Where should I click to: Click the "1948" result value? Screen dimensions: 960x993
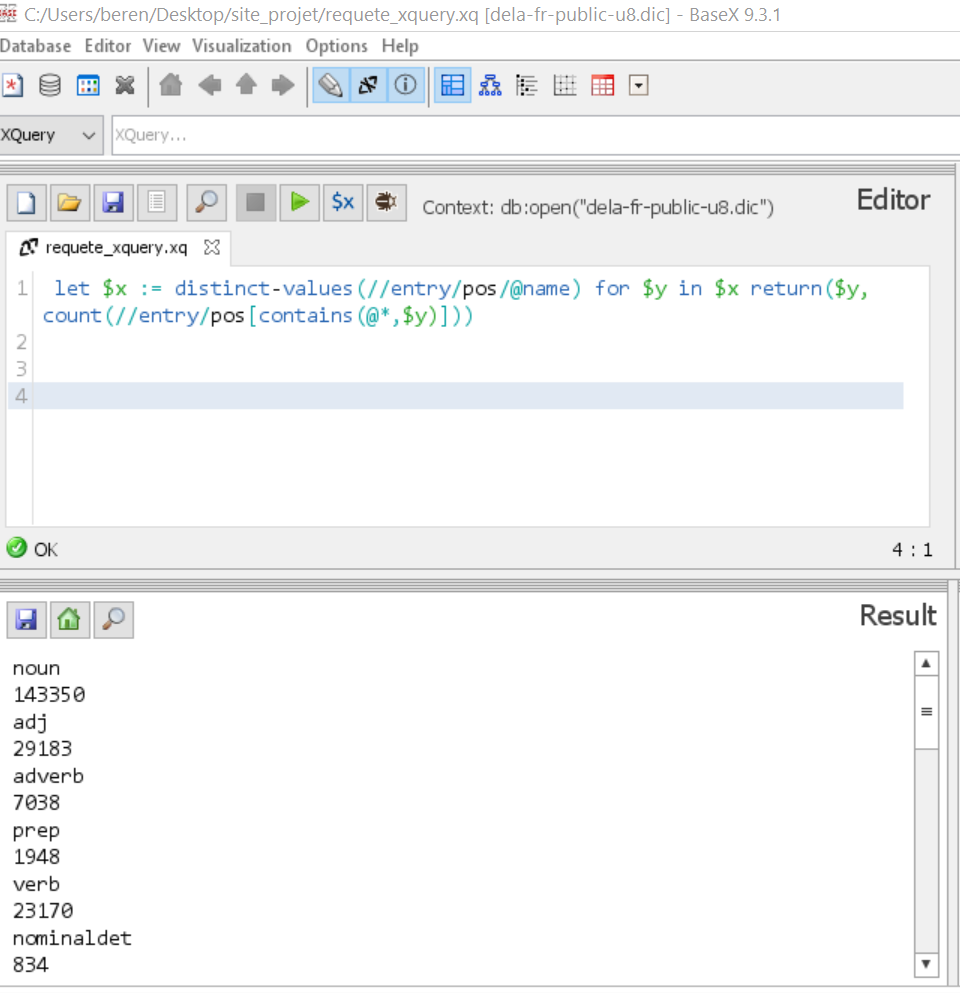point(37,857)
